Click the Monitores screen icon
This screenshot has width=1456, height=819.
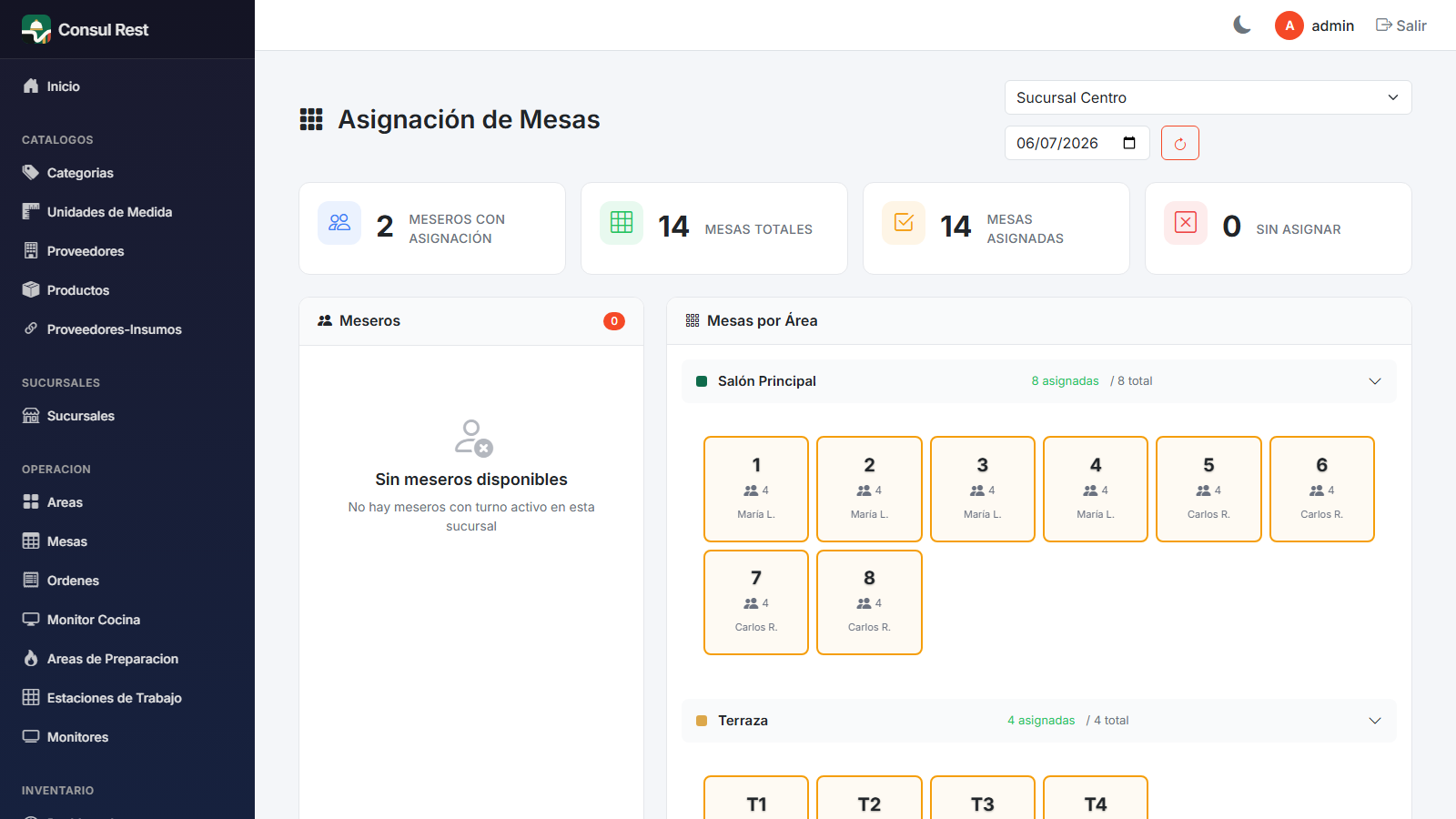tap(31, 736)
